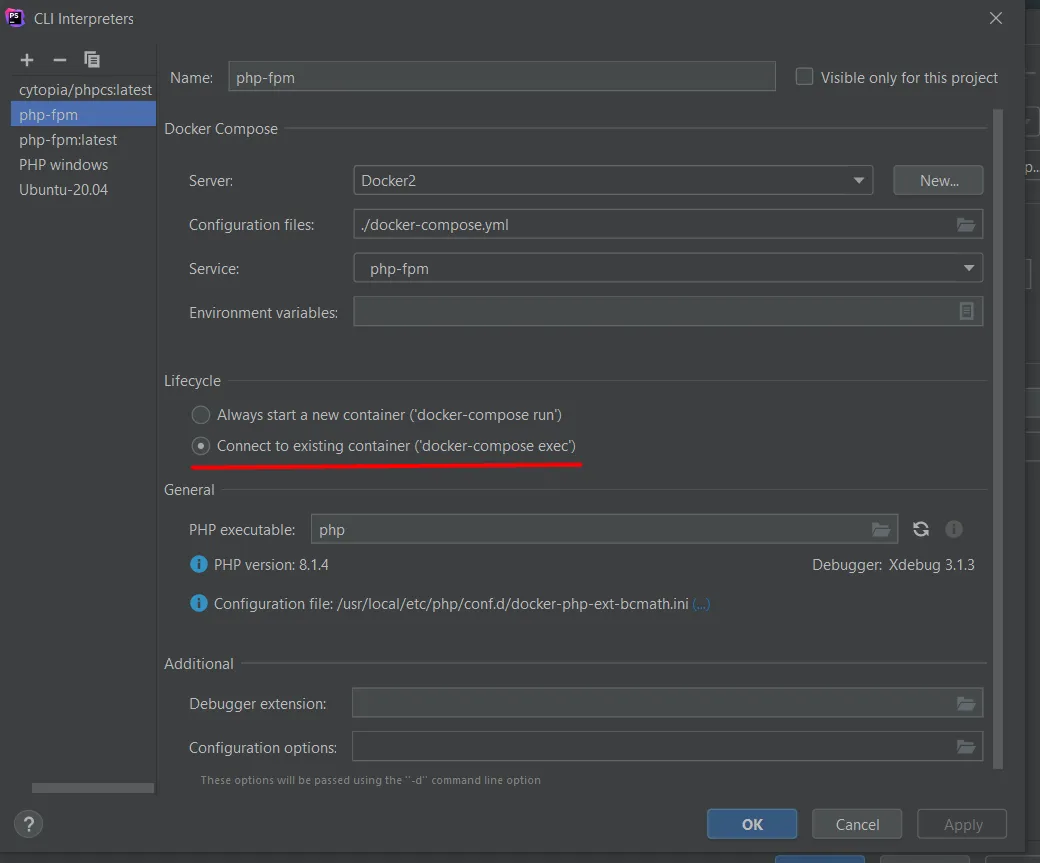Reload PHP info with refresh icon
This screenshot has width=1040, height=863.
tap(921, 529)
